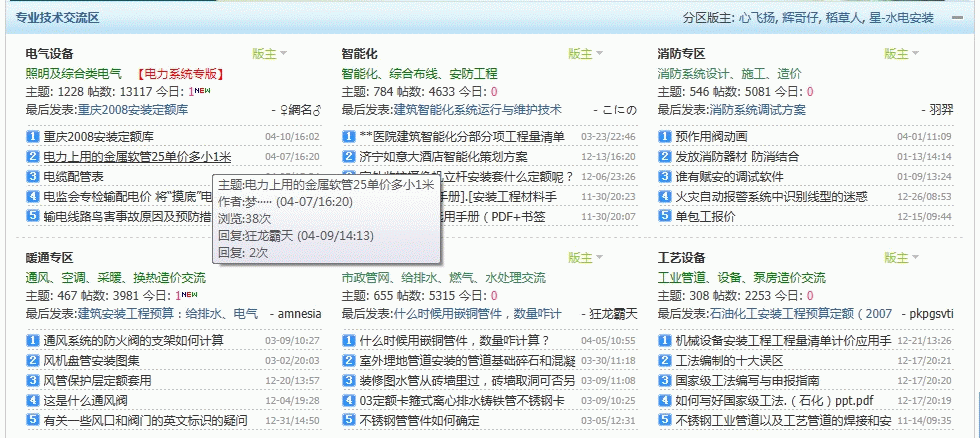Click number 2 icon beside 风机盘管安装图集
Viewport: 980px width, 438px height.
pos(33,360)
